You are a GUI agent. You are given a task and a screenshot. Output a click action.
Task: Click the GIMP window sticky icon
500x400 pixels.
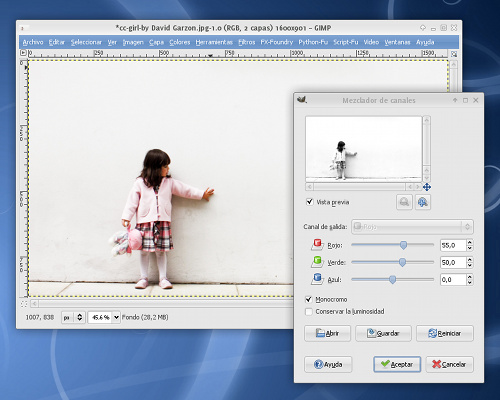[x=423, y=28]
